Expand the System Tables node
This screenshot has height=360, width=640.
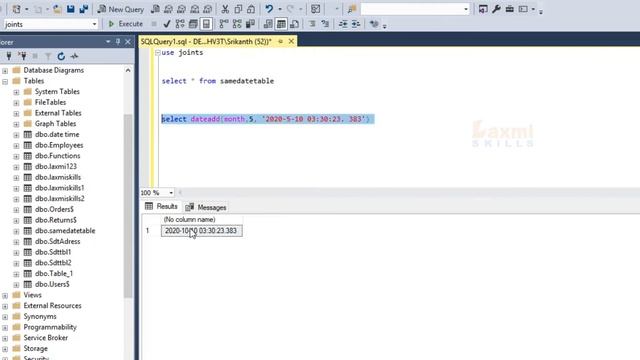pos(16,92)
